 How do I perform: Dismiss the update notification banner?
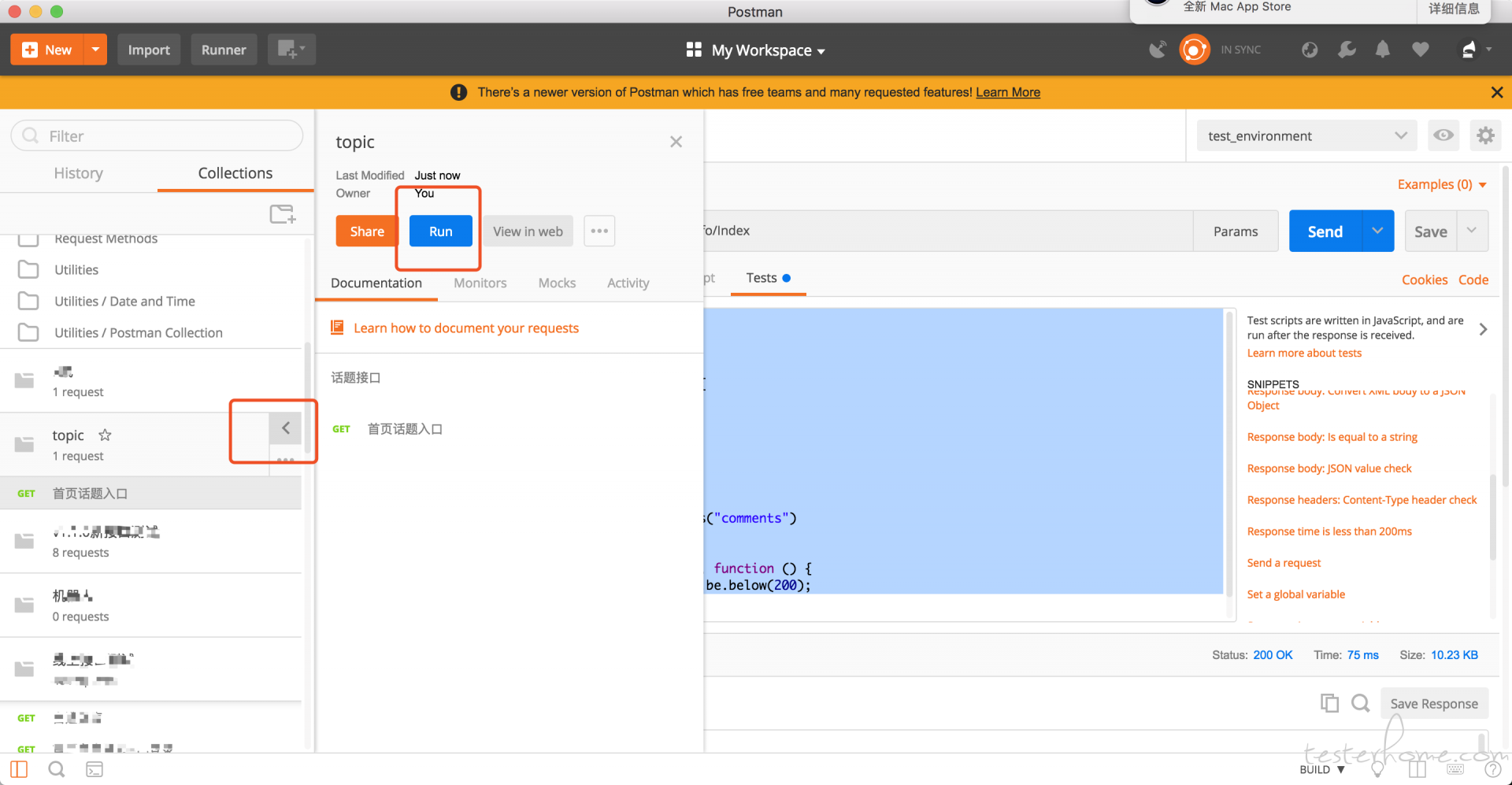point(1496,92)
